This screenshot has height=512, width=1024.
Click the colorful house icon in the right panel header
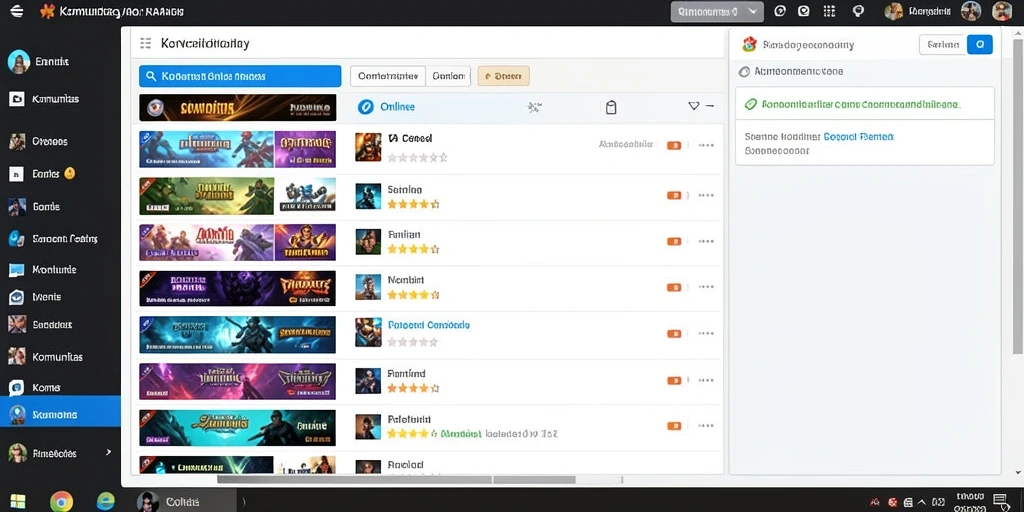750,44
